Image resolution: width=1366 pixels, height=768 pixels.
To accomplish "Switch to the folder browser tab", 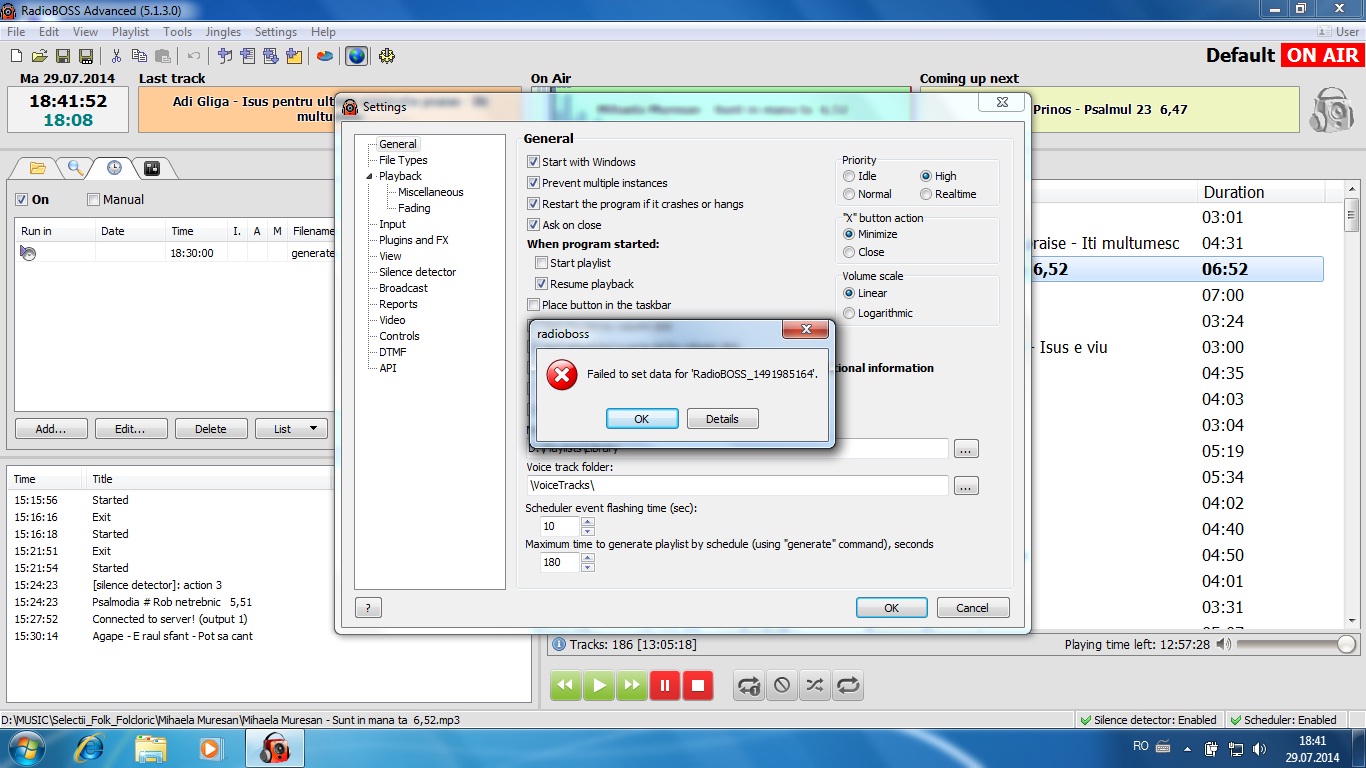I will point(38,167).
